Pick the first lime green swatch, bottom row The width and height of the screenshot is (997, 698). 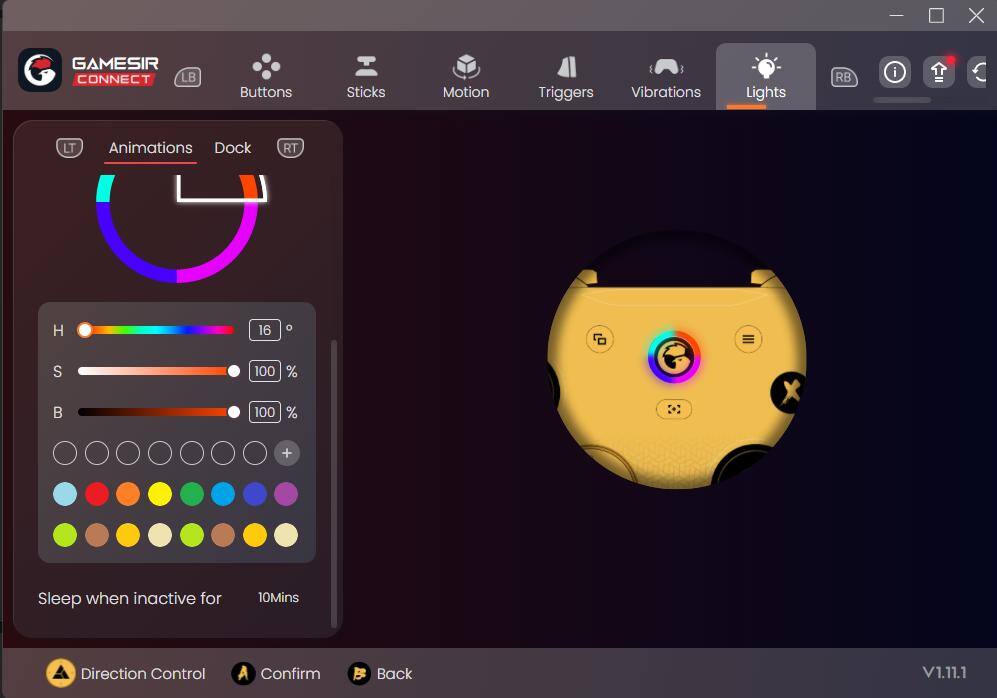point(65,535)
